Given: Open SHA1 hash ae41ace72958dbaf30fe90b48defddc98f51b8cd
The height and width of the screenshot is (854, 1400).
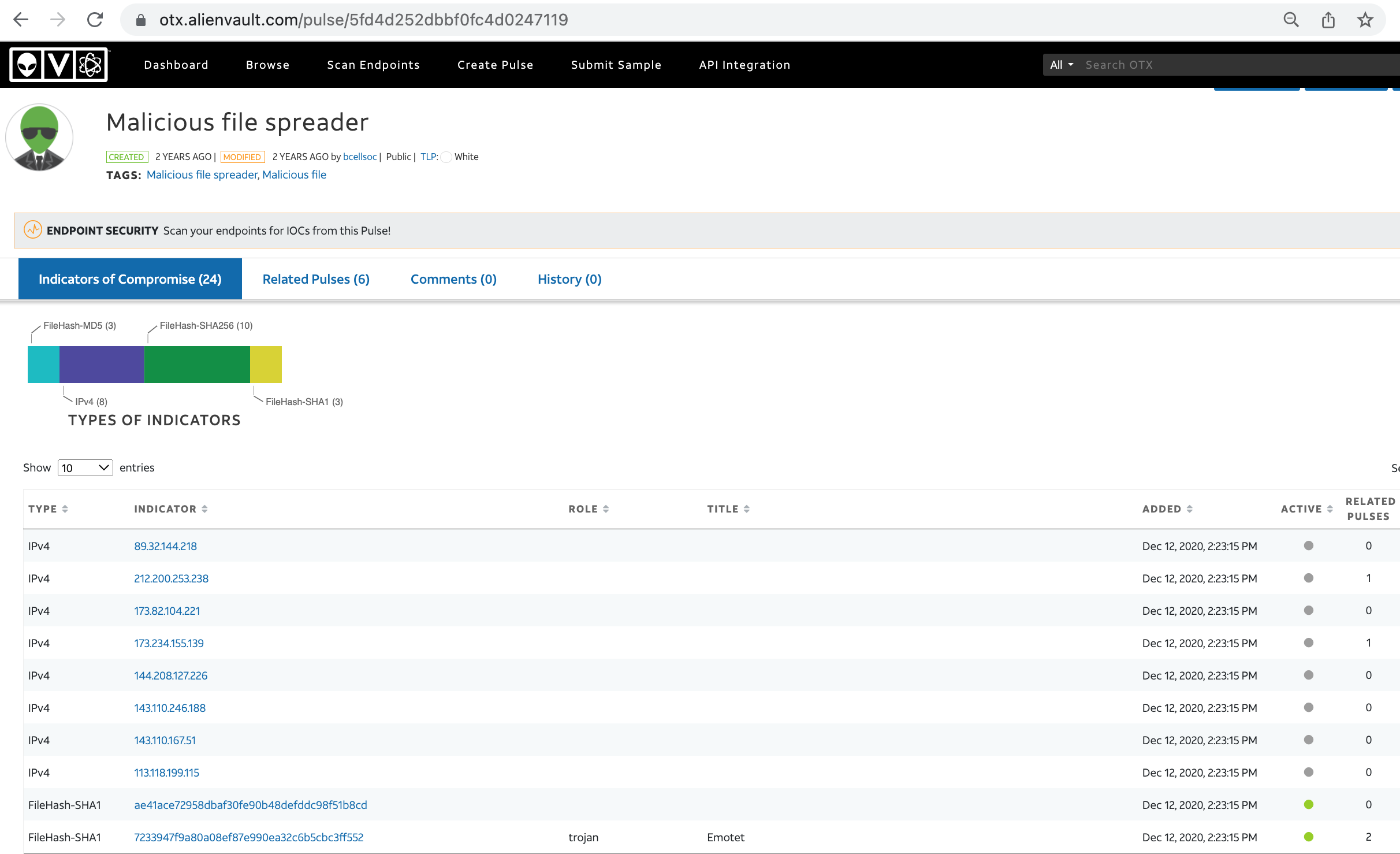Looking at the screenshot, I should (251, 805).
